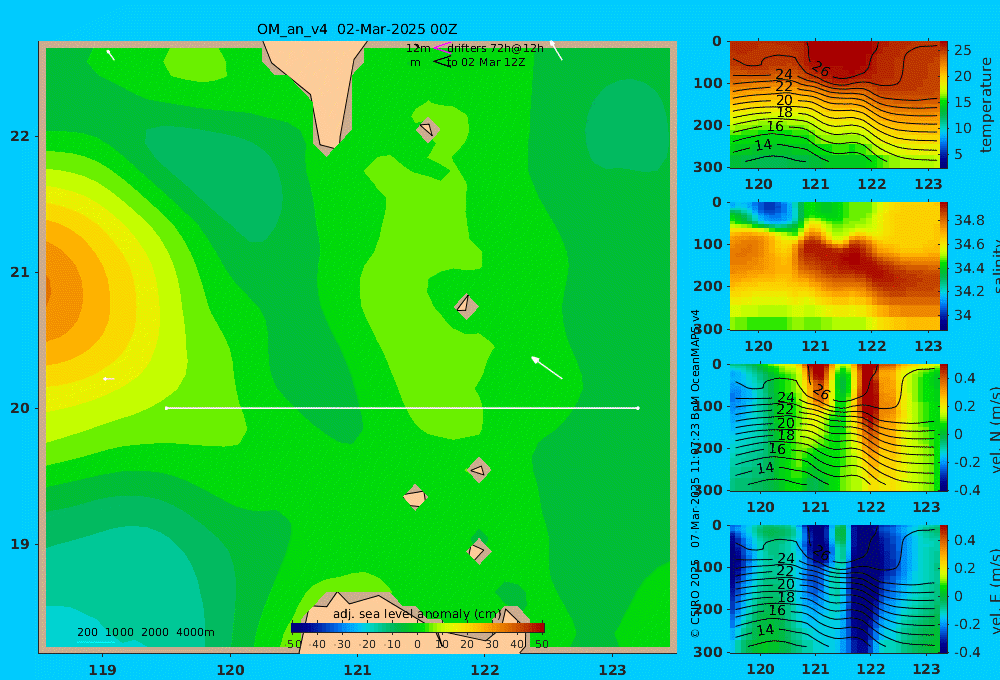Viewport: 1000px width, 680px height.
Task: Click the white current arrow east of 122°E near 20°N
Action: (547, 368)
